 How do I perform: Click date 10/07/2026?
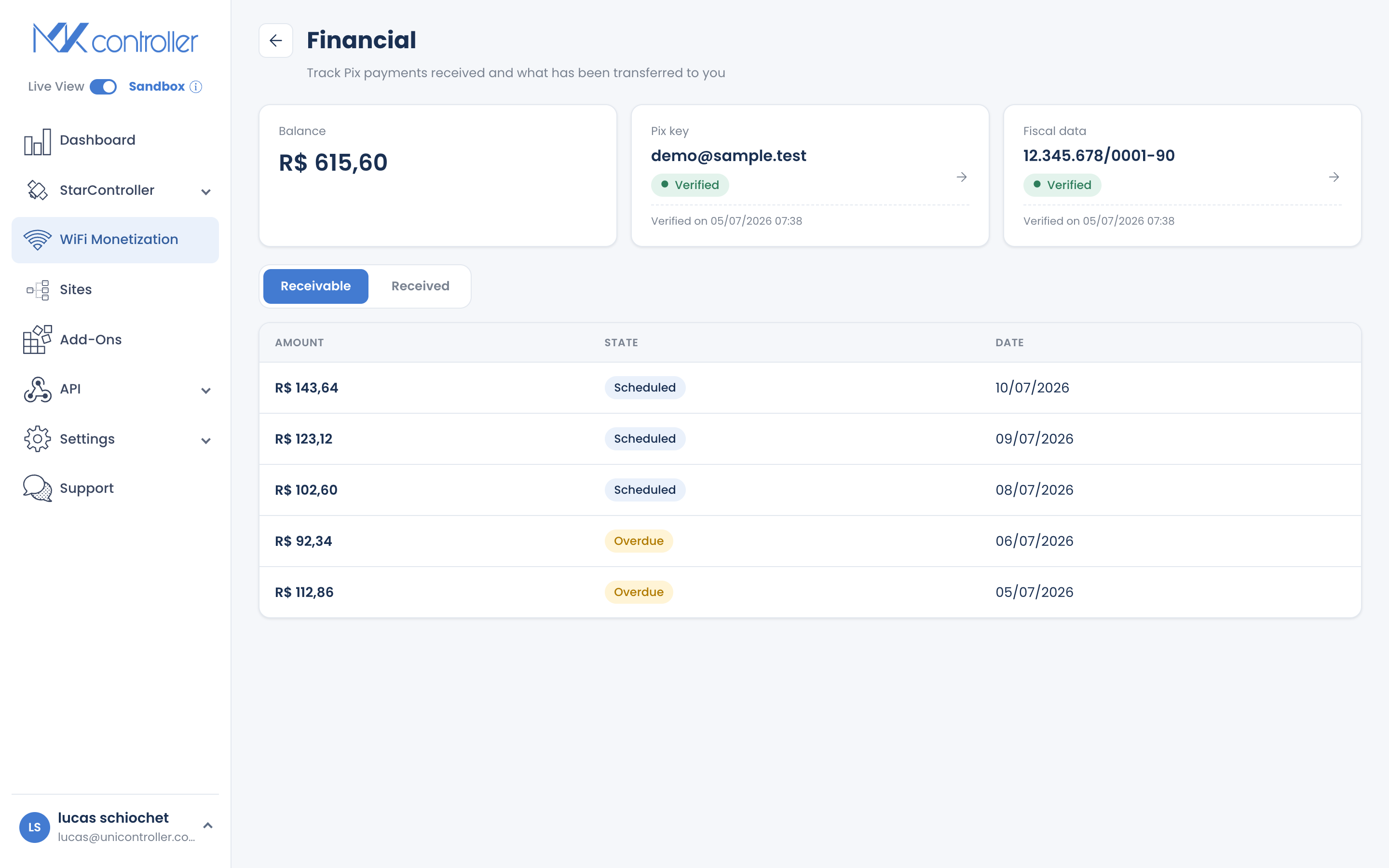point(1032,388)
